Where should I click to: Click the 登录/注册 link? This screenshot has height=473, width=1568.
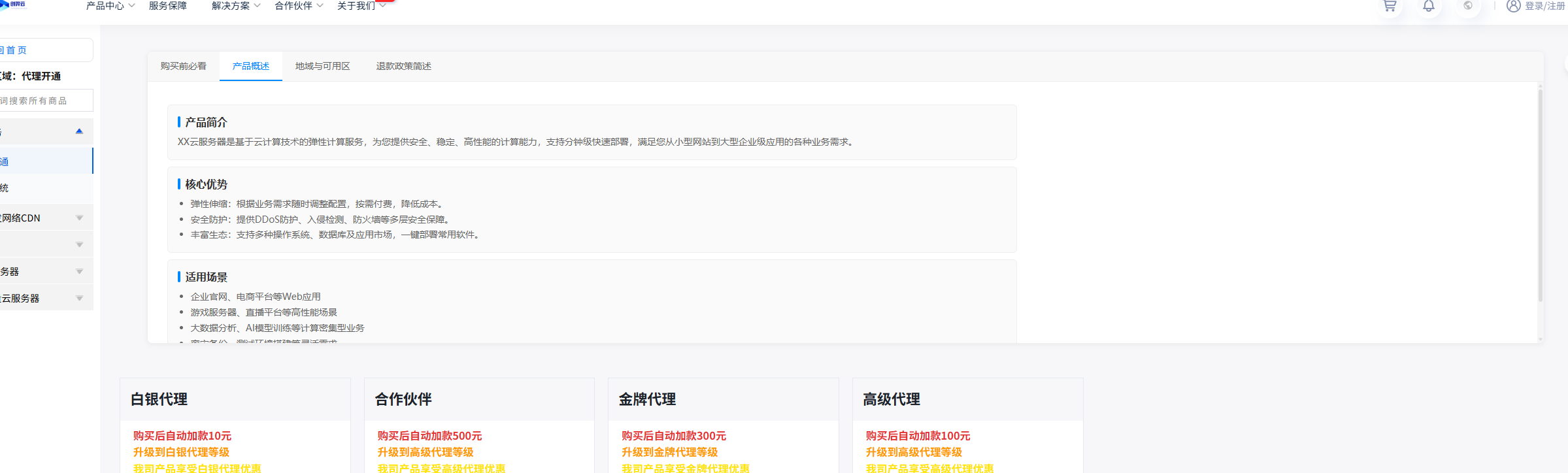(x=1545, y=6)
